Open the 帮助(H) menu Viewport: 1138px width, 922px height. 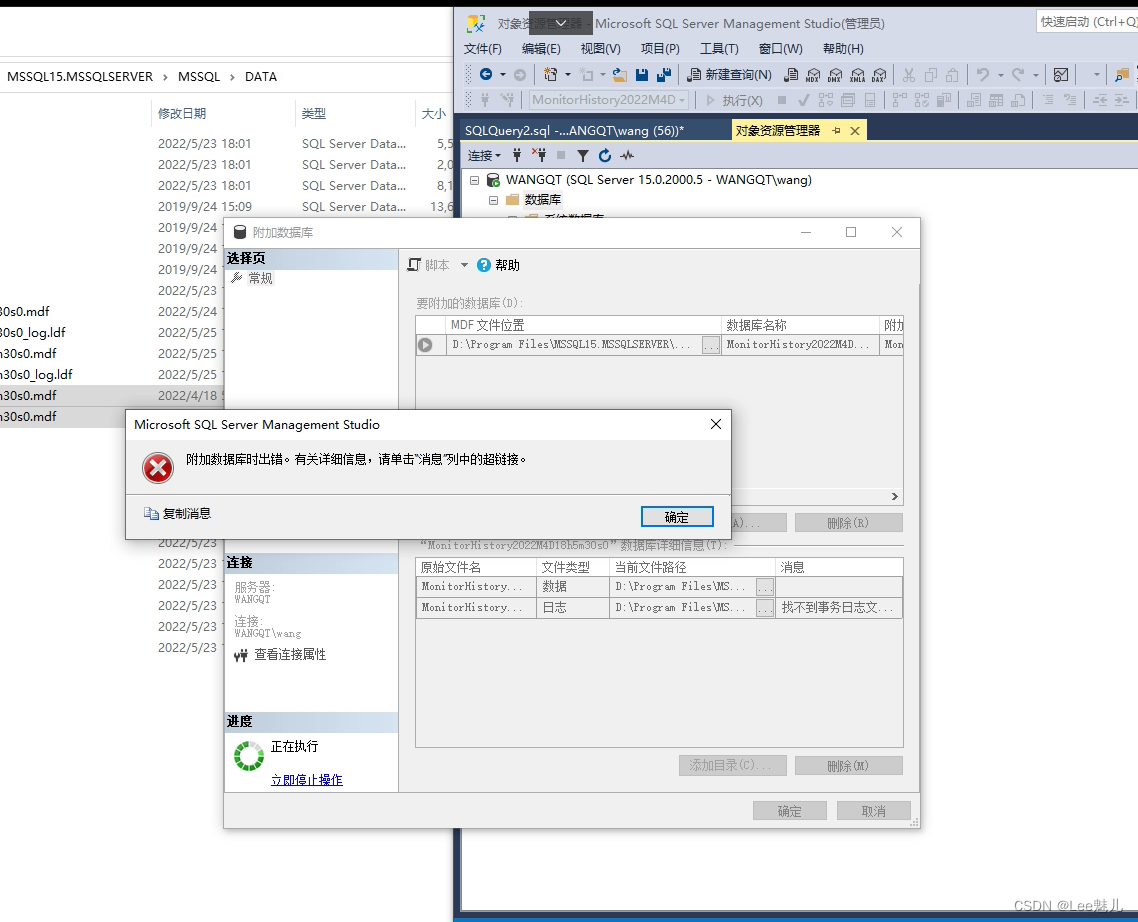(843, 49)
